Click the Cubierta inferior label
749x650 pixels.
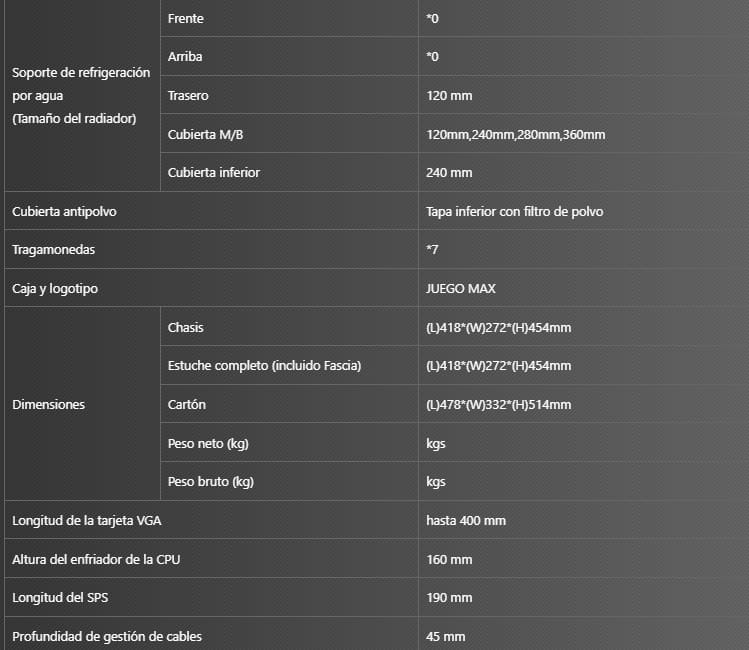point(214,172)
